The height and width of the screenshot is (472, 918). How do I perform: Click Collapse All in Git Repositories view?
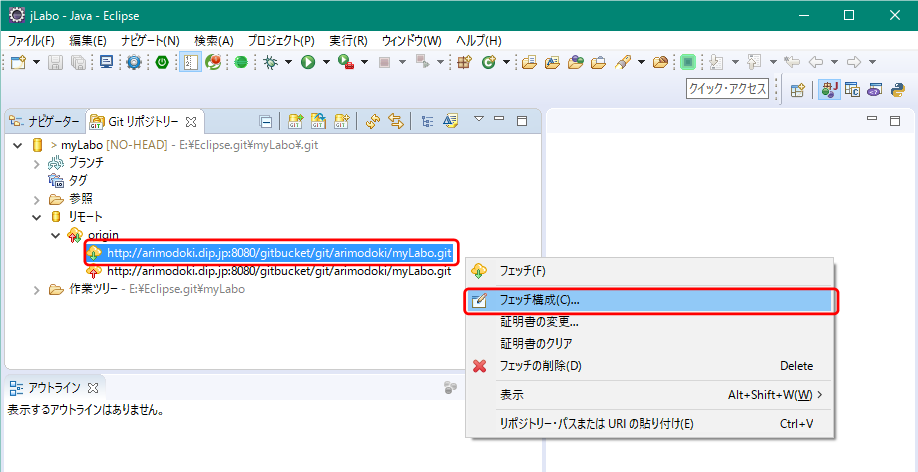point(266,122)
